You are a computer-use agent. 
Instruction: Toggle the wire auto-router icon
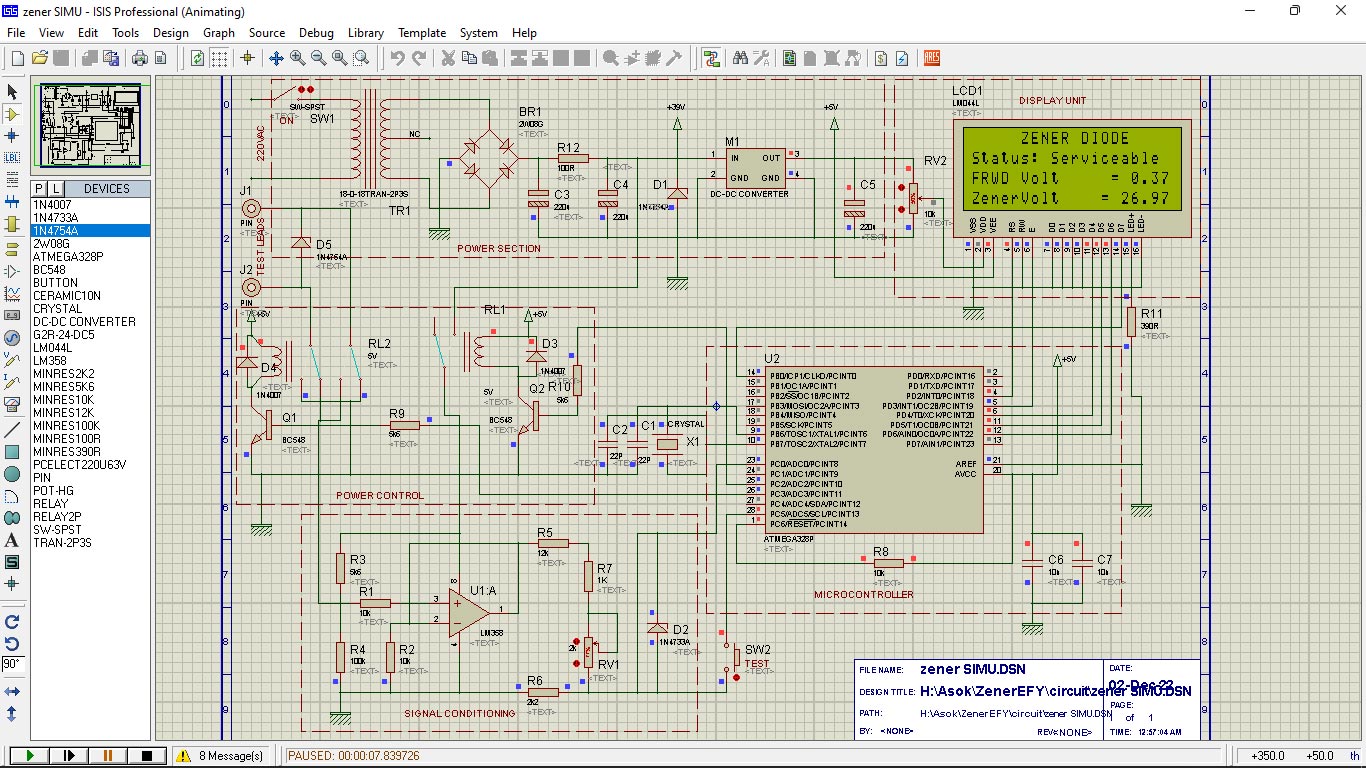711,58
